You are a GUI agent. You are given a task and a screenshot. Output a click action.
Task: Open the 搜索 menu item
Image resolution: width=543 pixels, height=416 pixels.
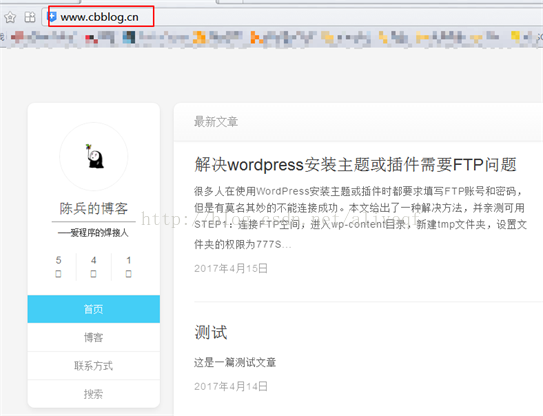click(94, 394)
